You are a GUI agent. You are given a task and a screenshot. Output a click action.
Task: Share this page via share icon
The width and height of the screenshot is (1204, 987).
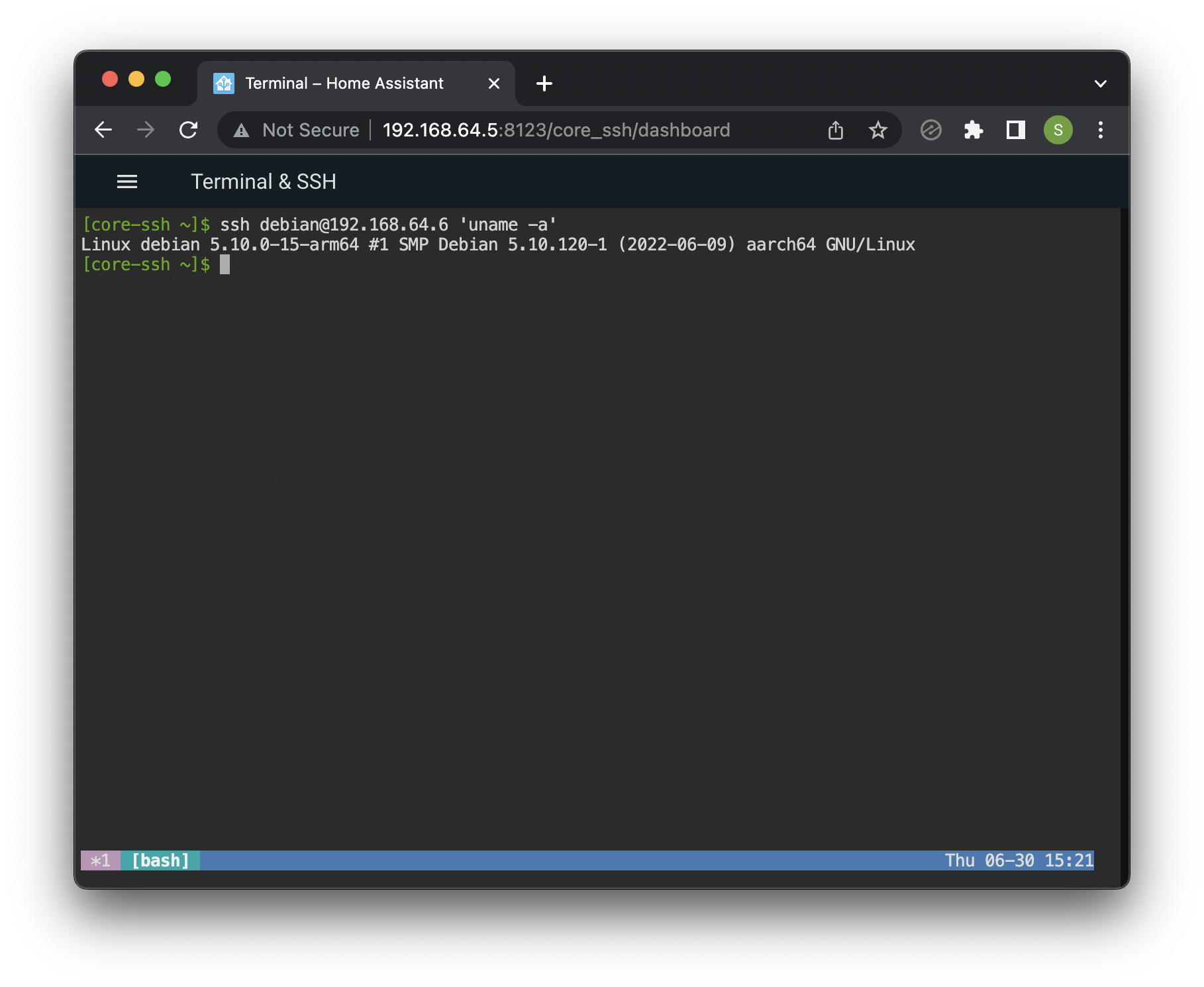tap(836, 130)
